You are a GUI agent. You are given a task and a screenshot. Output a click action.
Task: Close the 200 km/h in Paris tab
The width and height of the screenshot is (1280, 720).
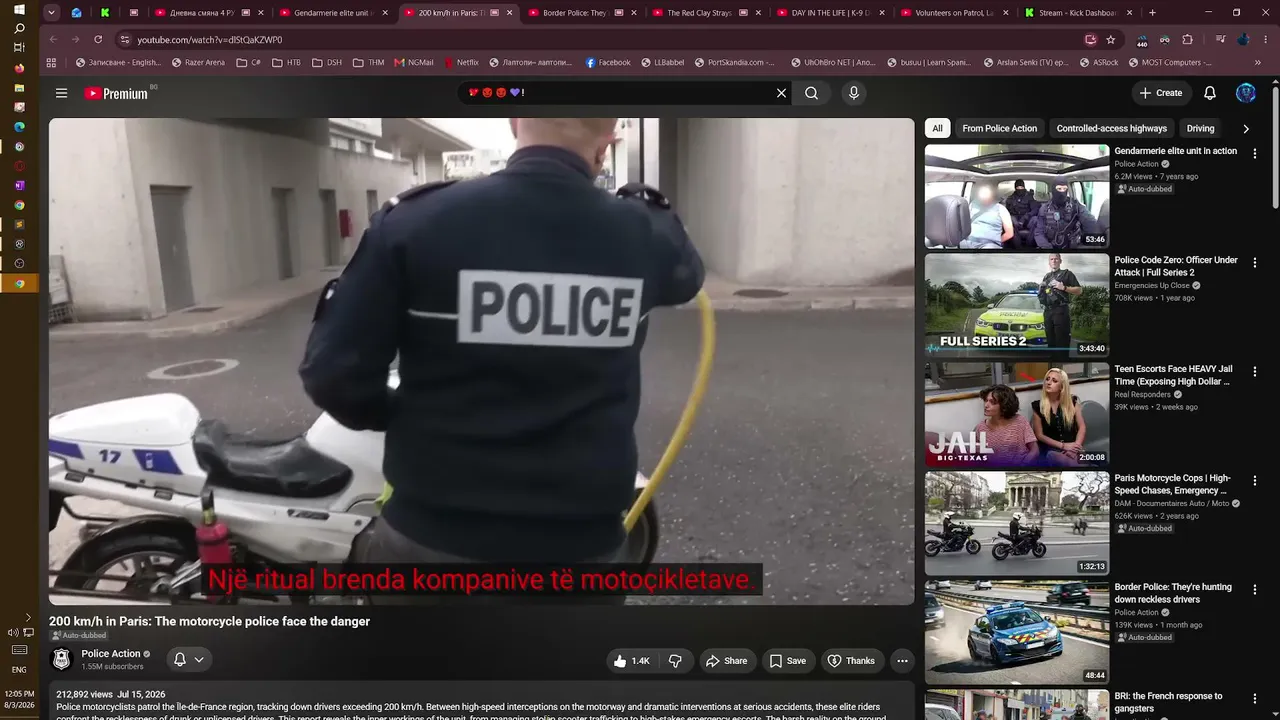(x=509, y=13)
